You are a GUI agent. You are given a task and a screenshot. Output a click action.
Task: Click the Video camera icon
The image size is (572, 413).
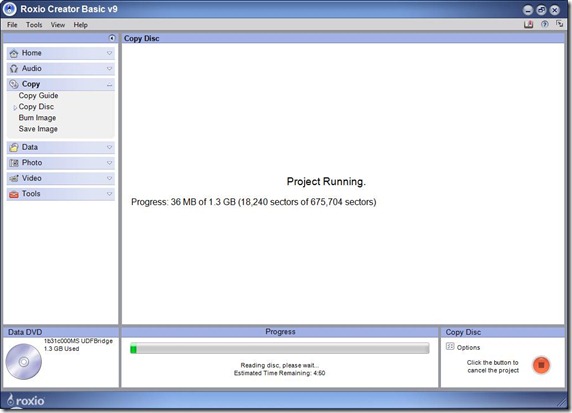point(14,178)
